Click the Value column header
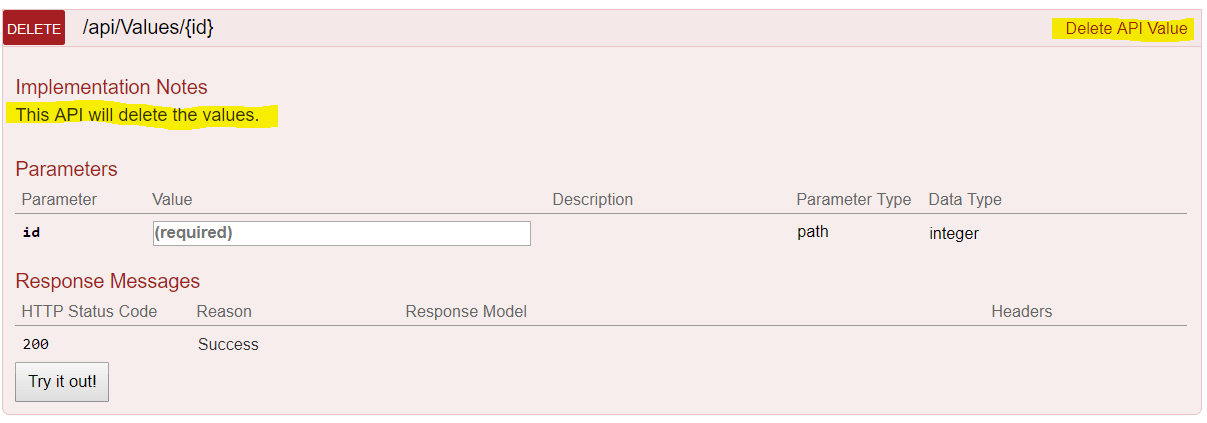The width and height of the screenshot is (1207, 423). 172,199
